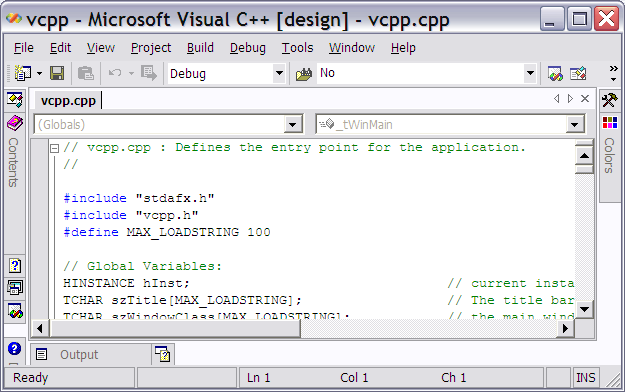625x392 pixels.
Task: Click the Save floppy disk icon
Action: click(57, 73)
